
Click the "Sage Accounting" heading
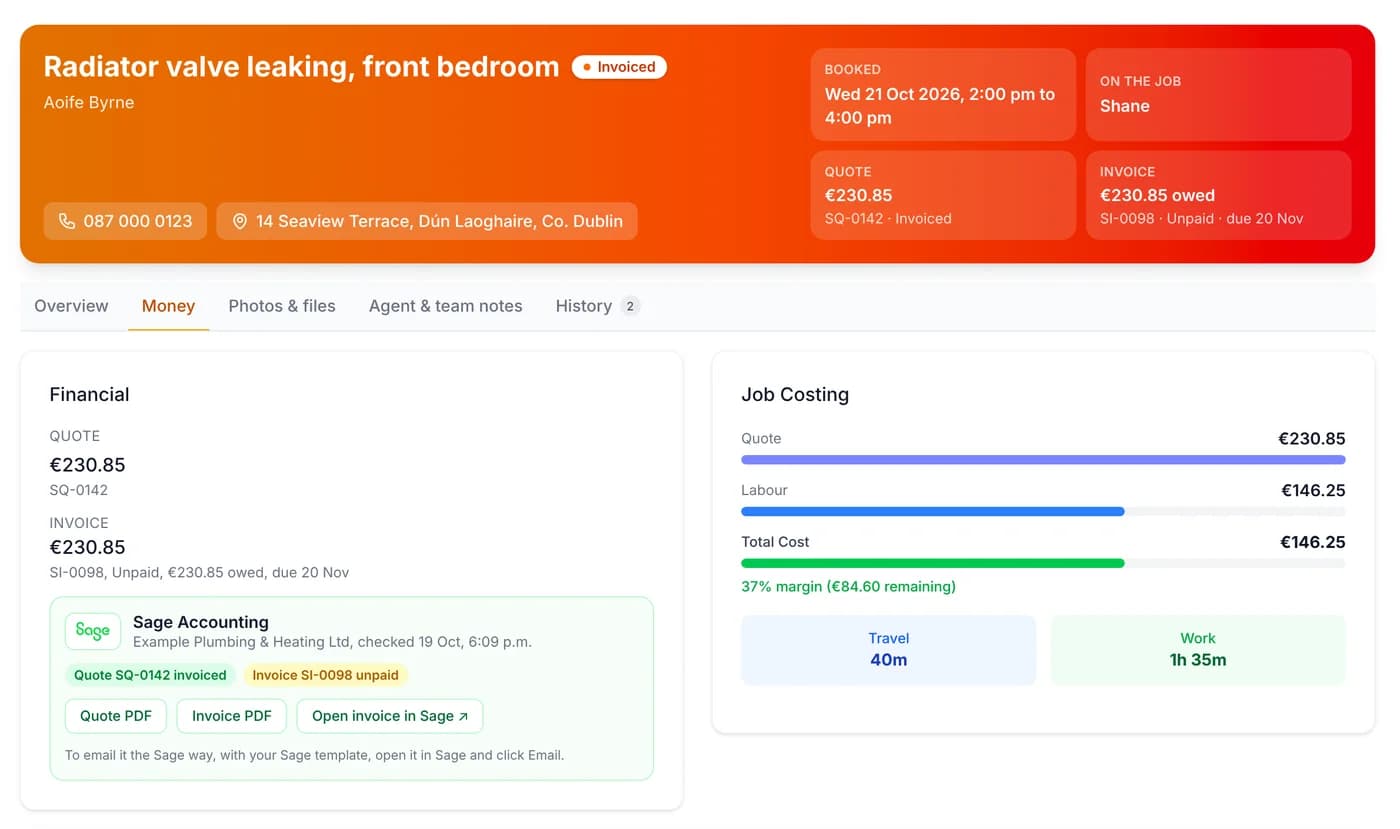[201, 622]
